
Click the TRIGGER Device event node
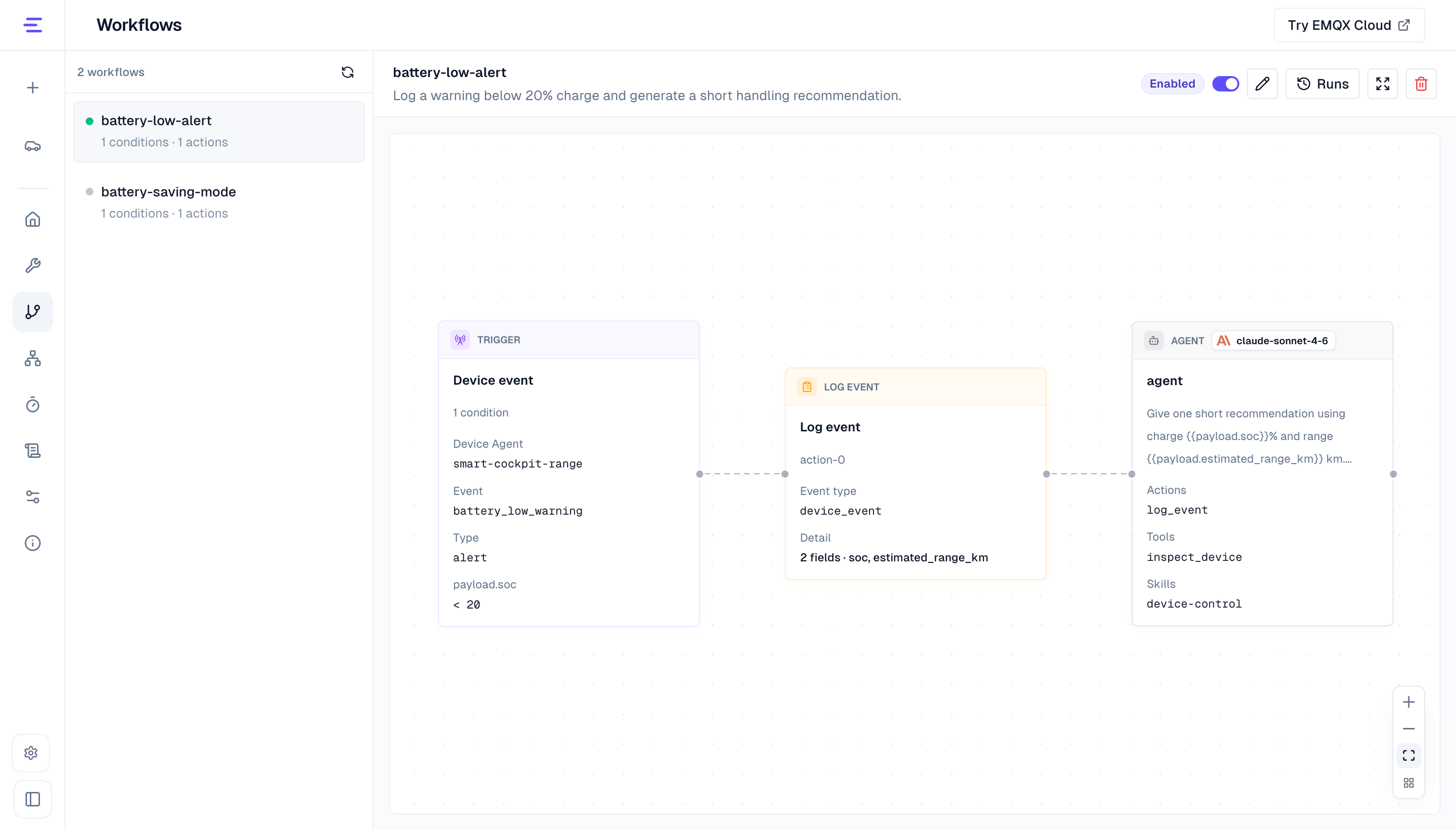(x=569, y=474)
